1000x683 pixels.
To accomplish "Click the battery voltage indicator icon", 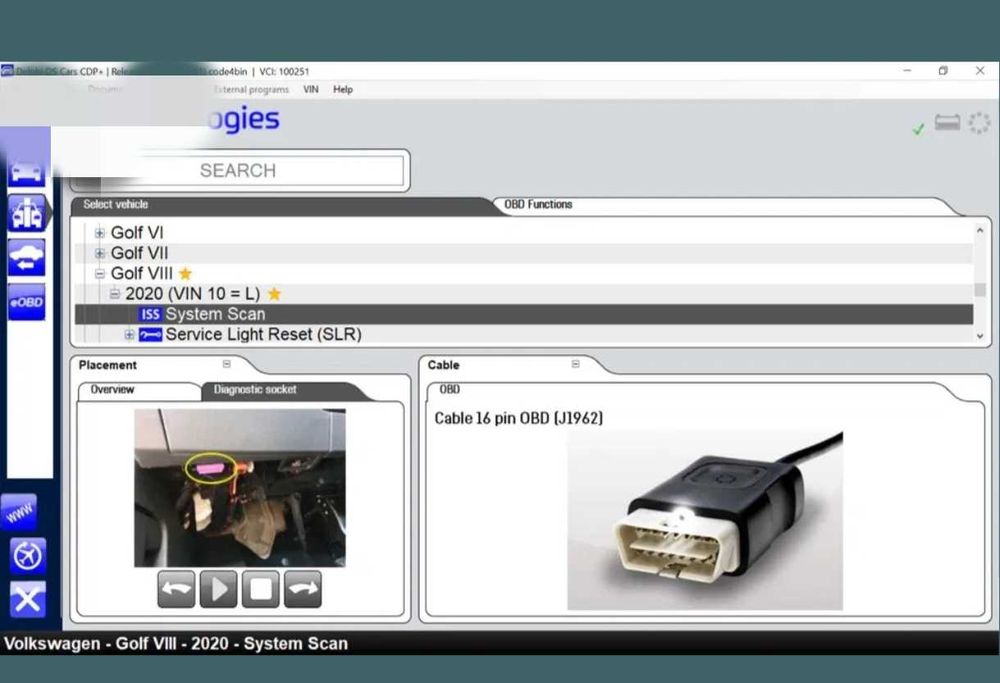I will tap(947, 122).
